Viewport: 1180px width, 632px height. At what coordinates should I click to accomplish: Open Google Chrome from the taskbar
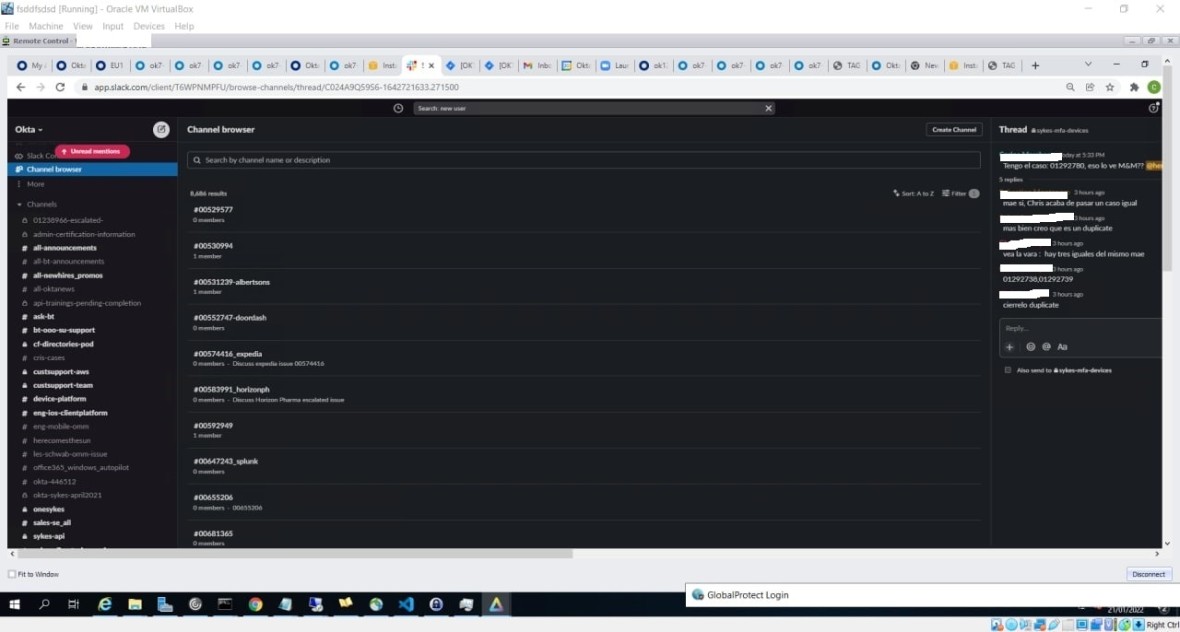[255, 603]
